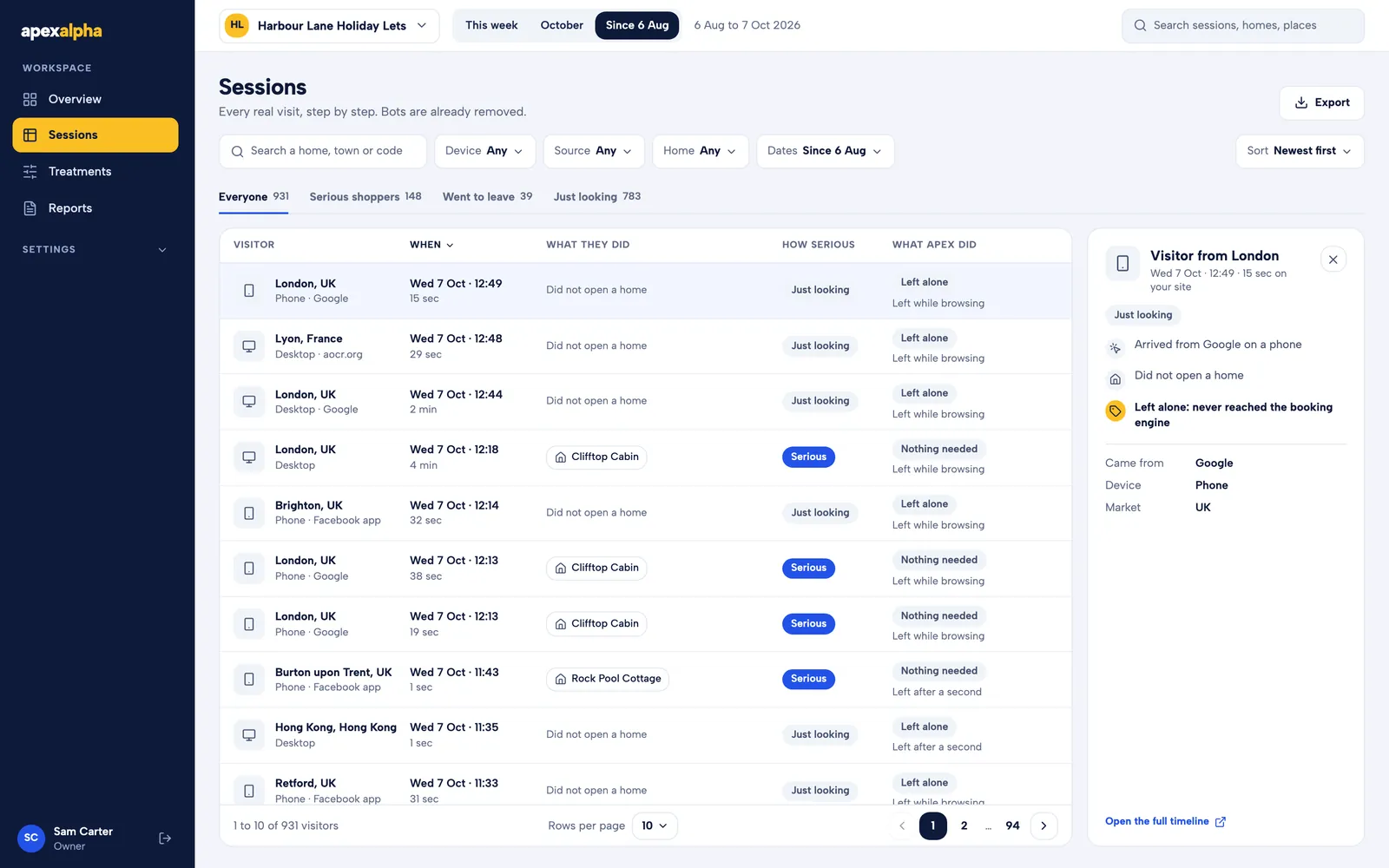The width and height of the screenshot is (1389, 868).
Task: Click the phone device icon in panel header
Action: pyautogui.click(x=1122, y=263)
